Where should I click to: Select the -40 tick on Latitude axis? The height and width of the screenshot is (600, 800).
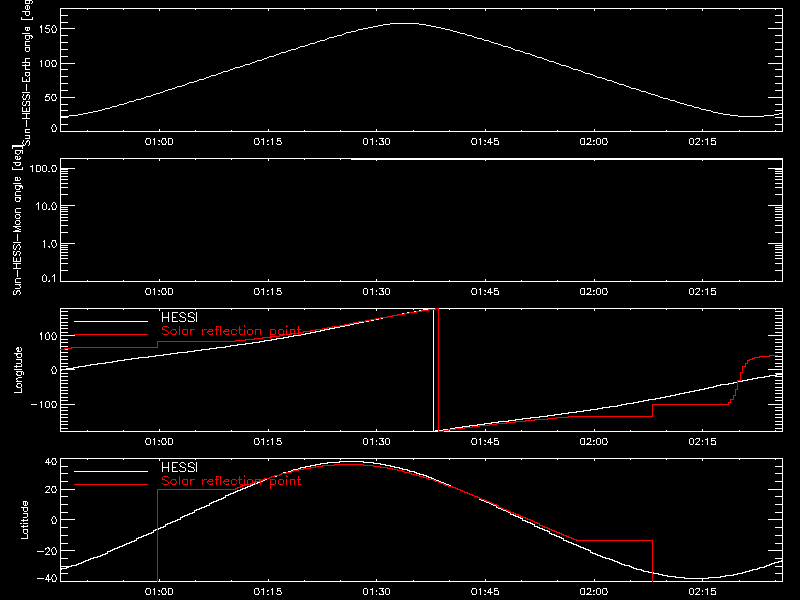47,579
